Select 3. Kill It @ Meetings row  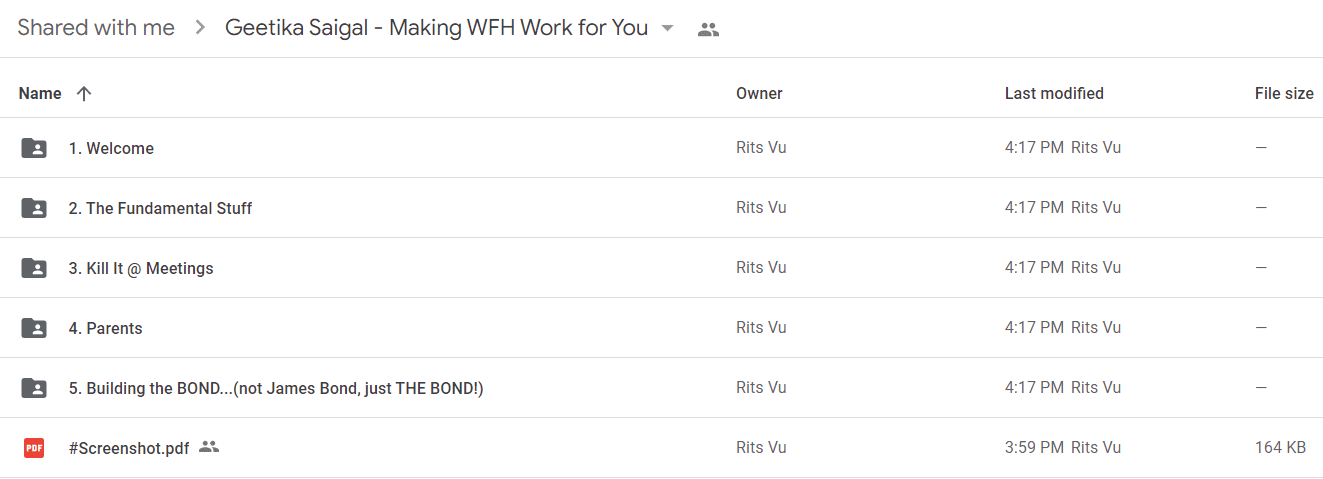[661, 268]
